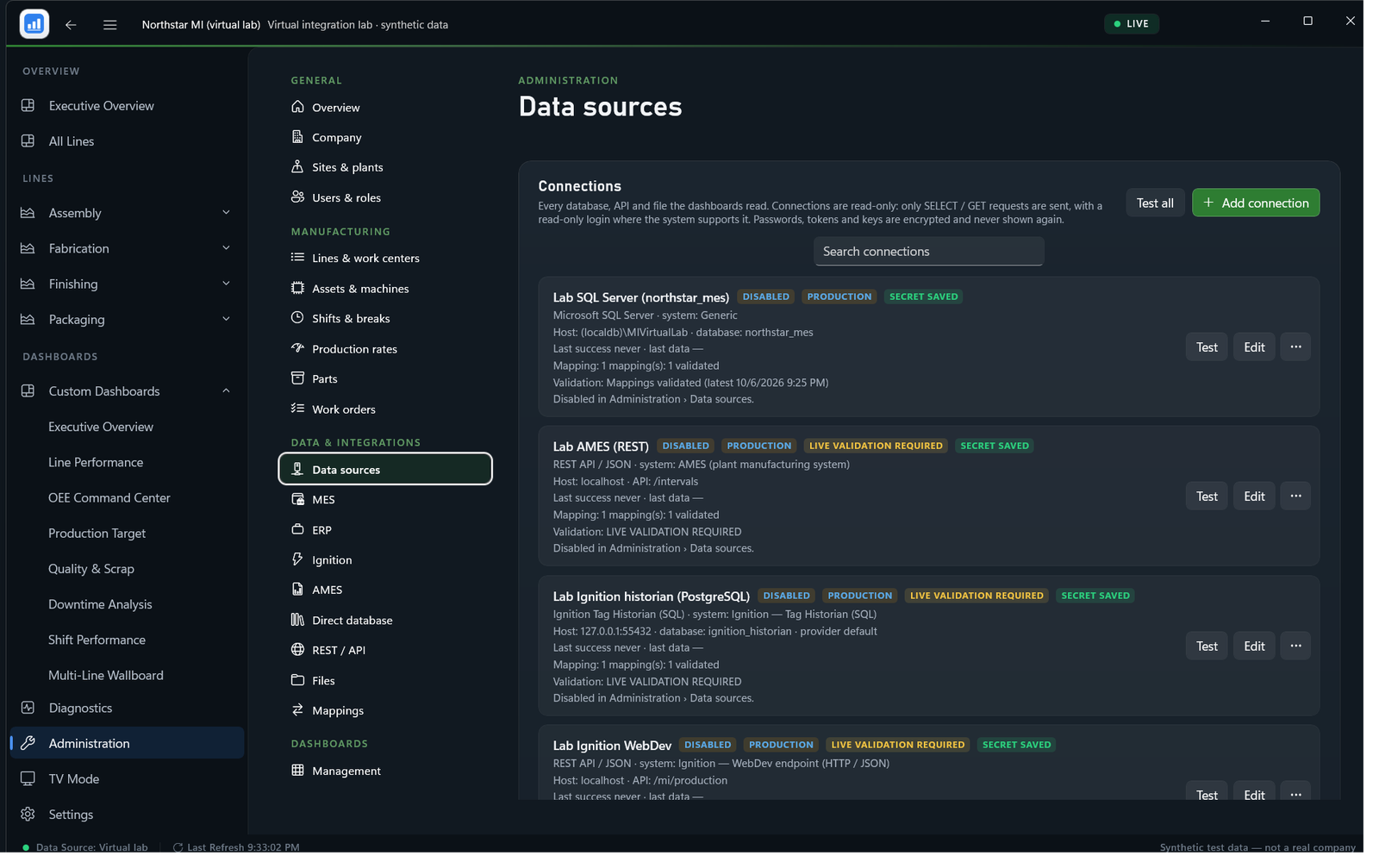The image size is (1379, 868).
Task: Open Settings from sidebar
Action: coord(128,815)
